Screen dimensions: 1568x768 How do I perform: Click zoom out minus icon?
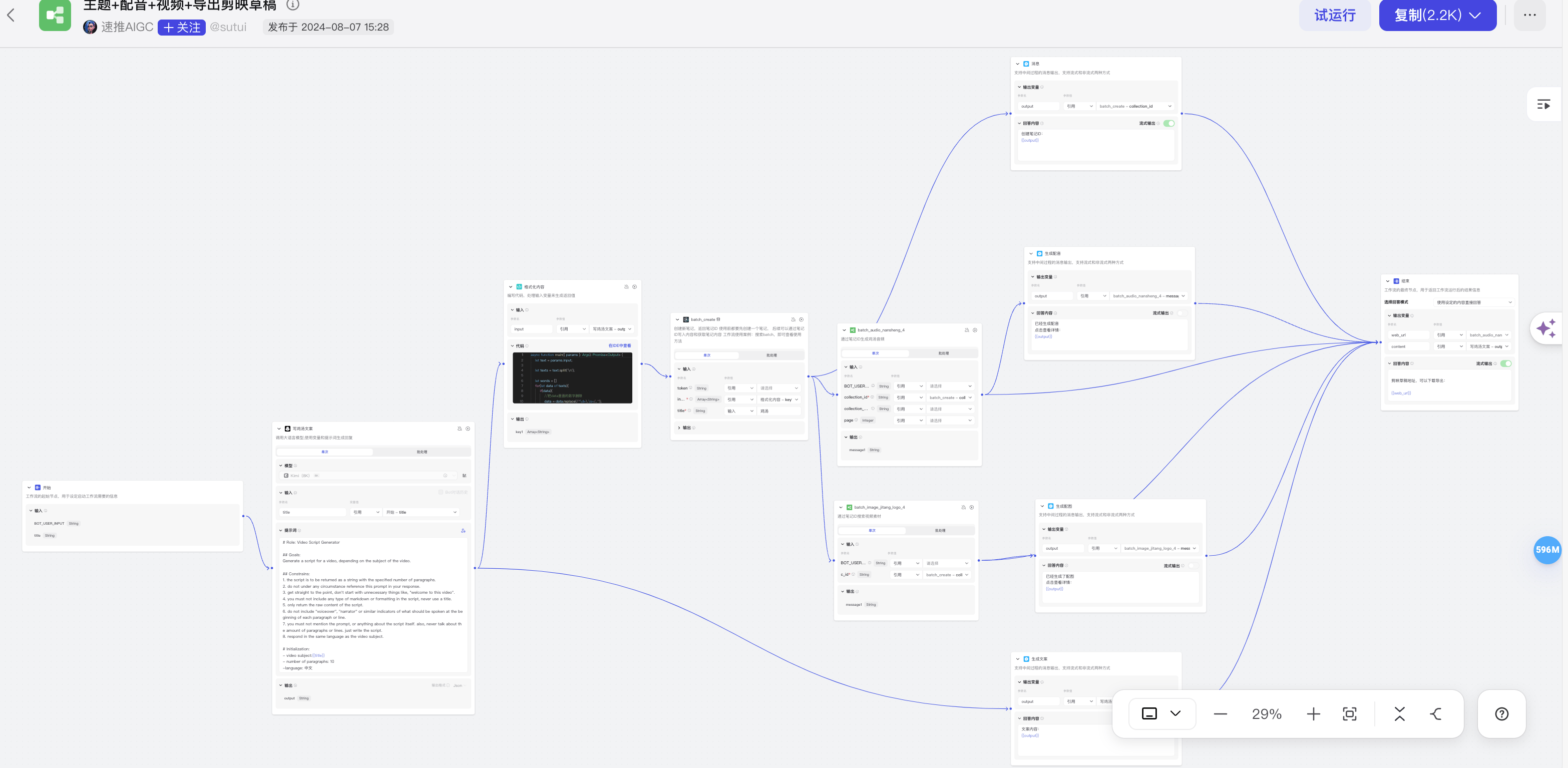tap(1220, 714)
